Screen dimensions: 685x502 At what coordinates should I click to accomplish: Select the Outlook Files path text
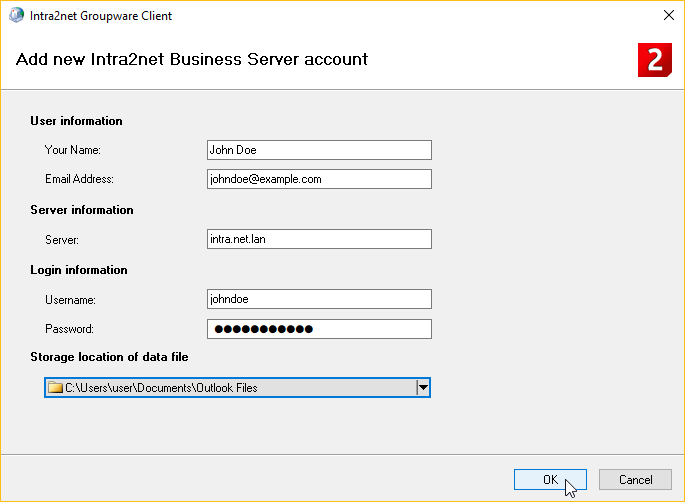point(161,388)
